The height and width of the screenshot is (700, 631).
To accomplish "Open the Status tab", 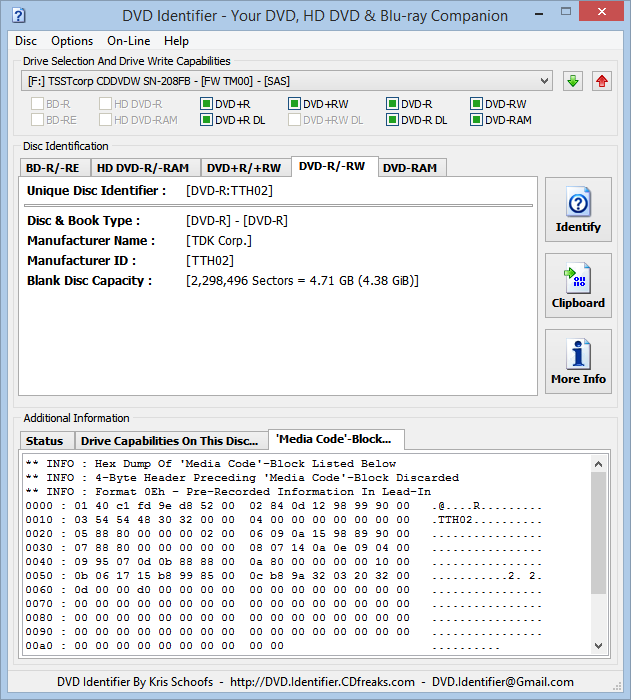I will coord(45,441).
